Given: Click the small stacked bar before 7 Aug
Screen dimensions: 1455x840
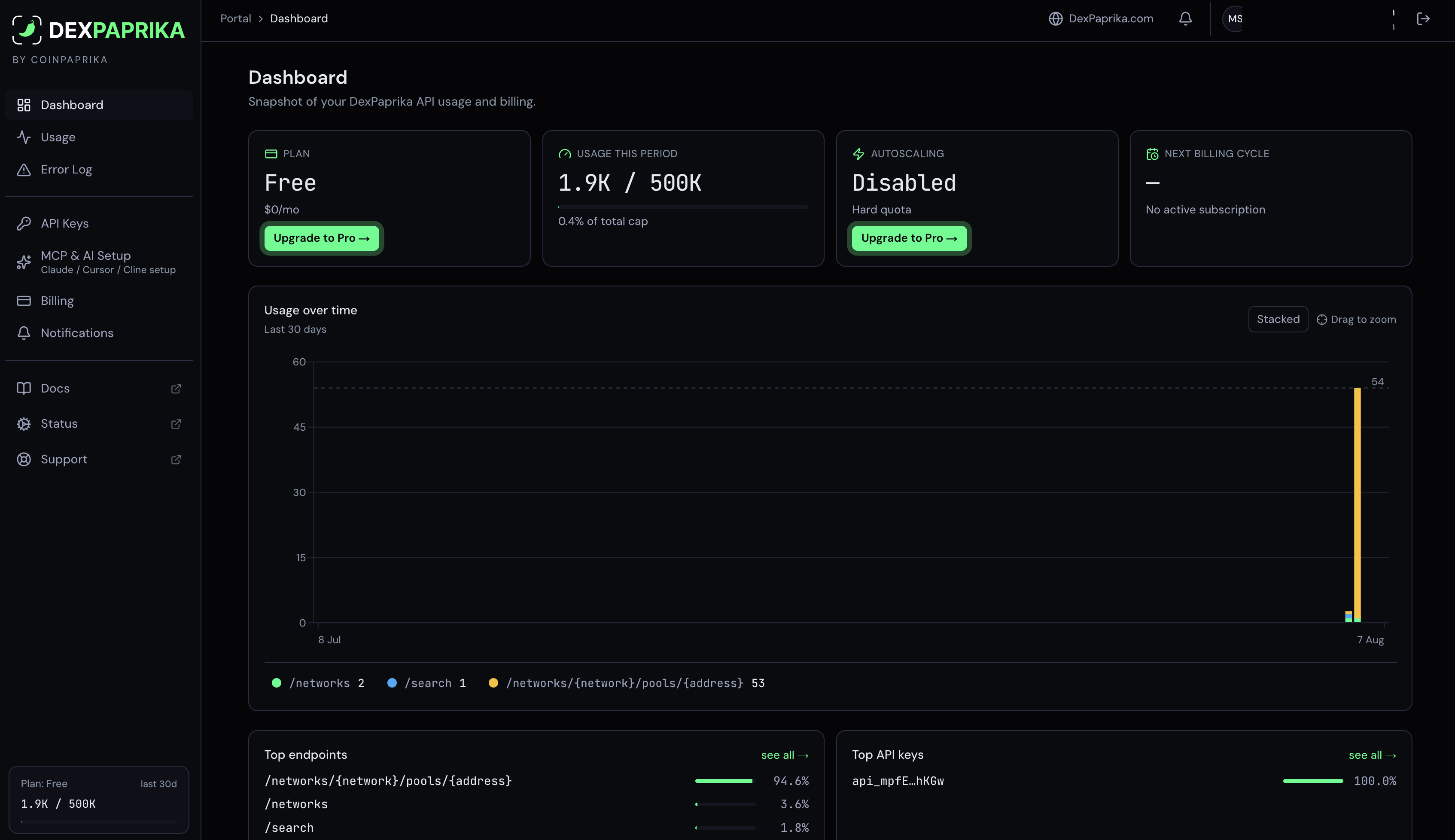Looking at the screenshot, I should pos(1348,617).
